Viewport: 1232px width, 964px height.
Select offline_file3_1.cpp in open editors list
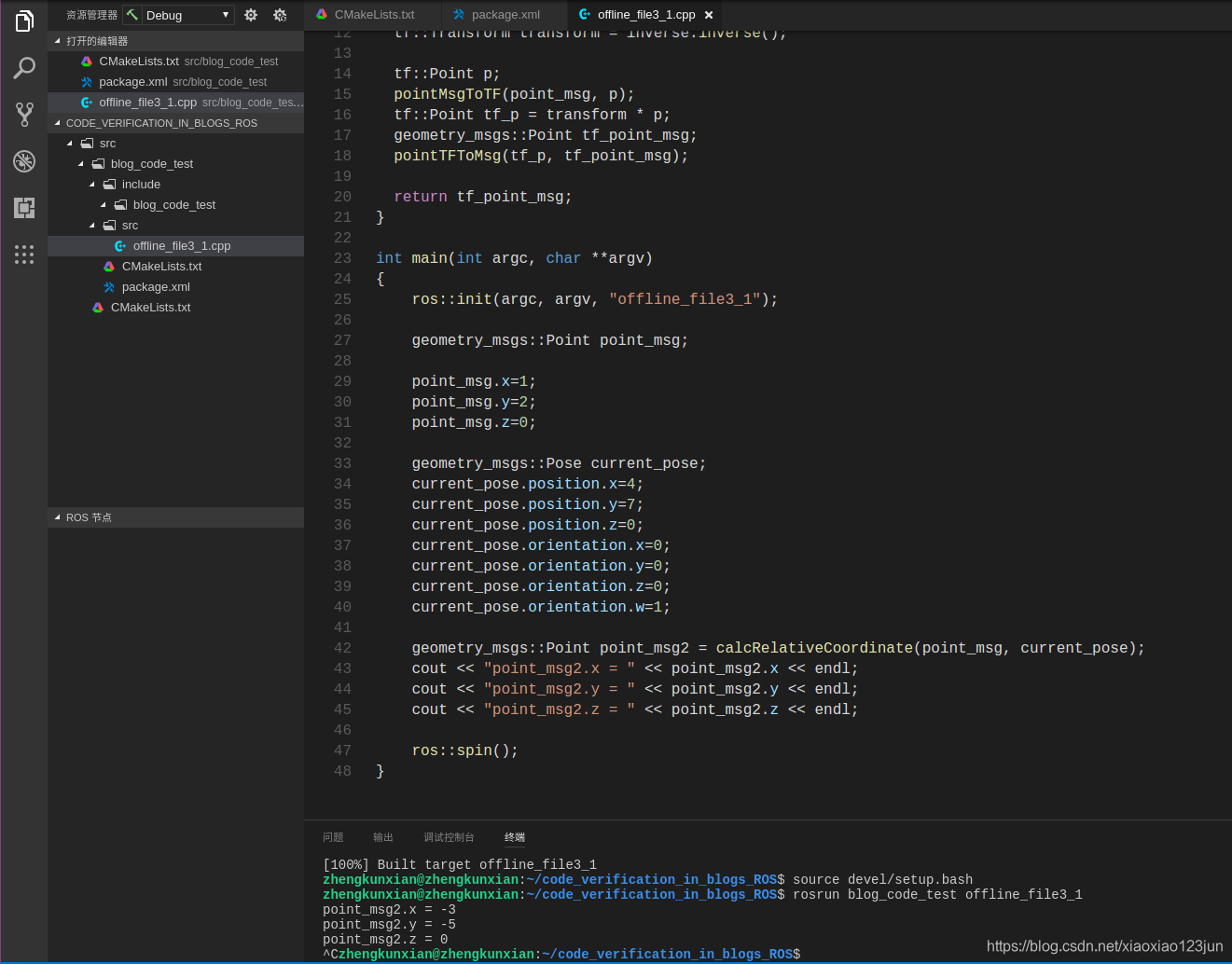tap(175, 103)
